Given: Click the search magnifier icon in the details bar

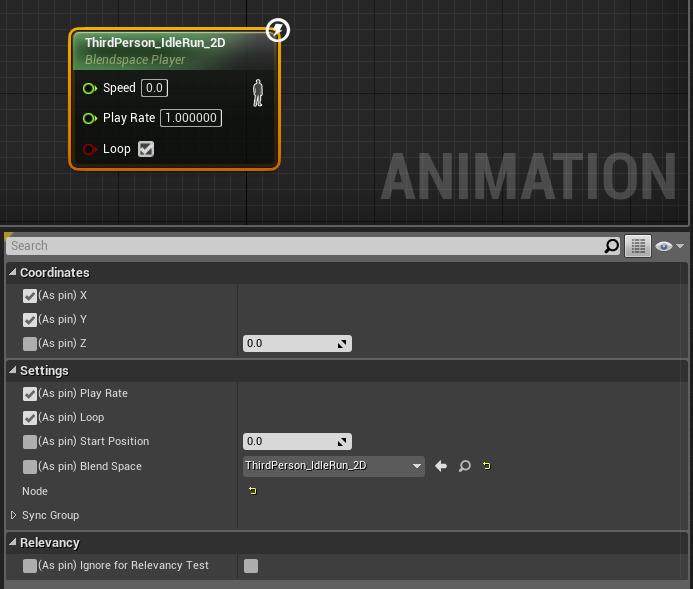Looking at the screenshot, I should (611, 246).
